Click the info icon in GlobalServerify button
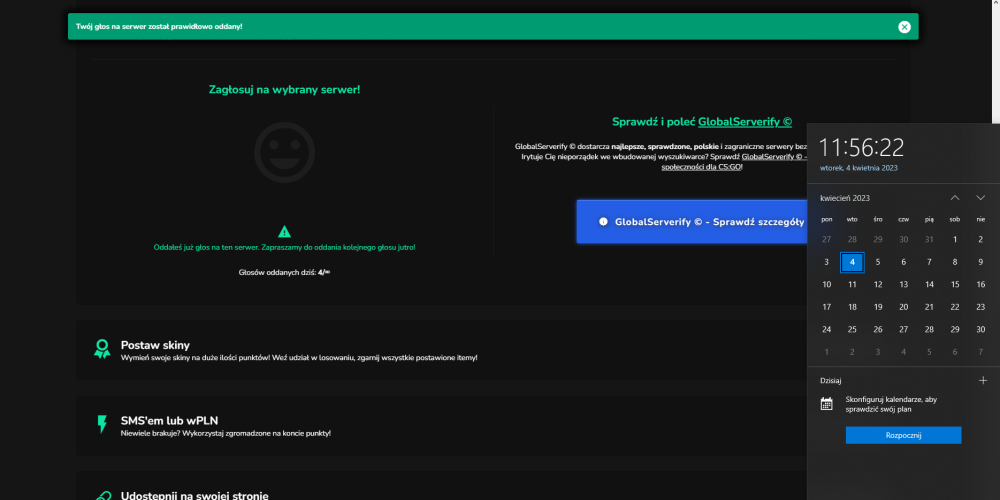Screen dimensions: 1000x500 tap(603, 221)
